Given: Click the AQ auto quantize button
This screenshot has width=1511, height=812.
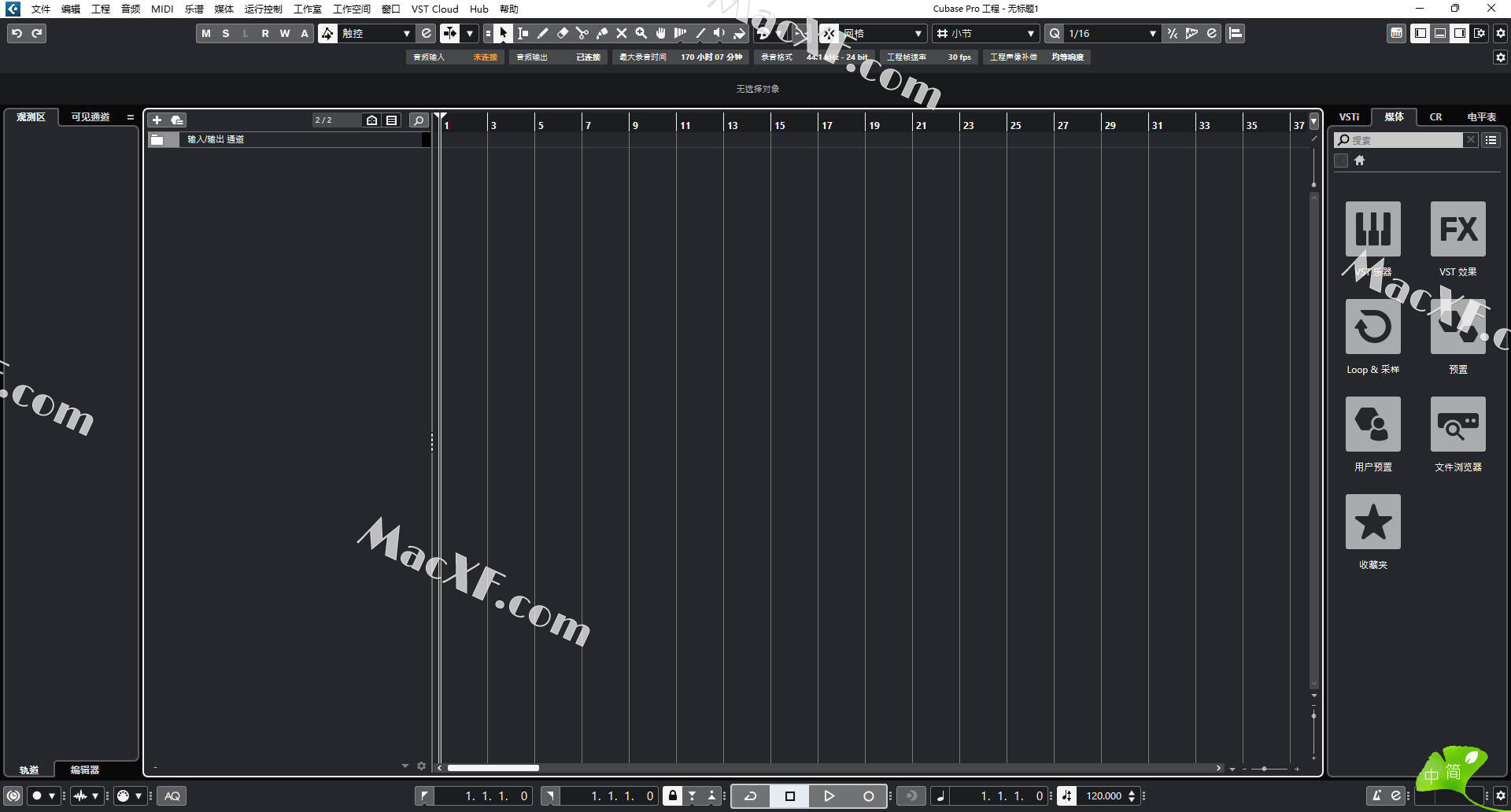Looking at the screenshot, I should 172,795.
